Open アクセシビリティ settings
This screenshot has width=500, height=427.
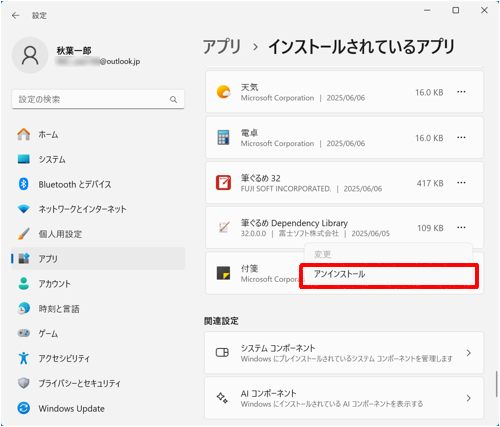click(98, 358)
